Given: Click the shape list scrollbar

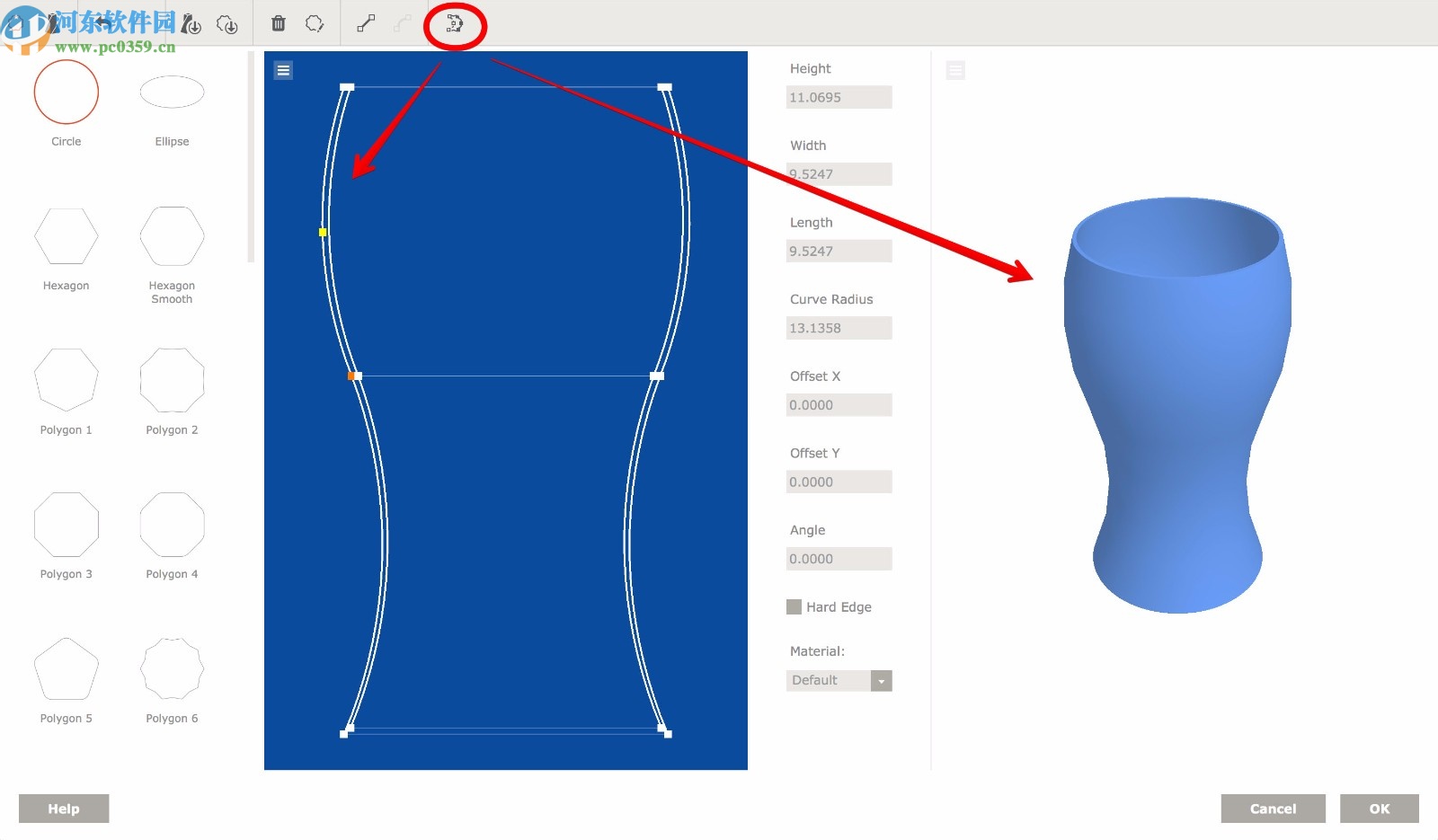Looking at the screenshot, I should pyautogui.click(x=251, y=157).
